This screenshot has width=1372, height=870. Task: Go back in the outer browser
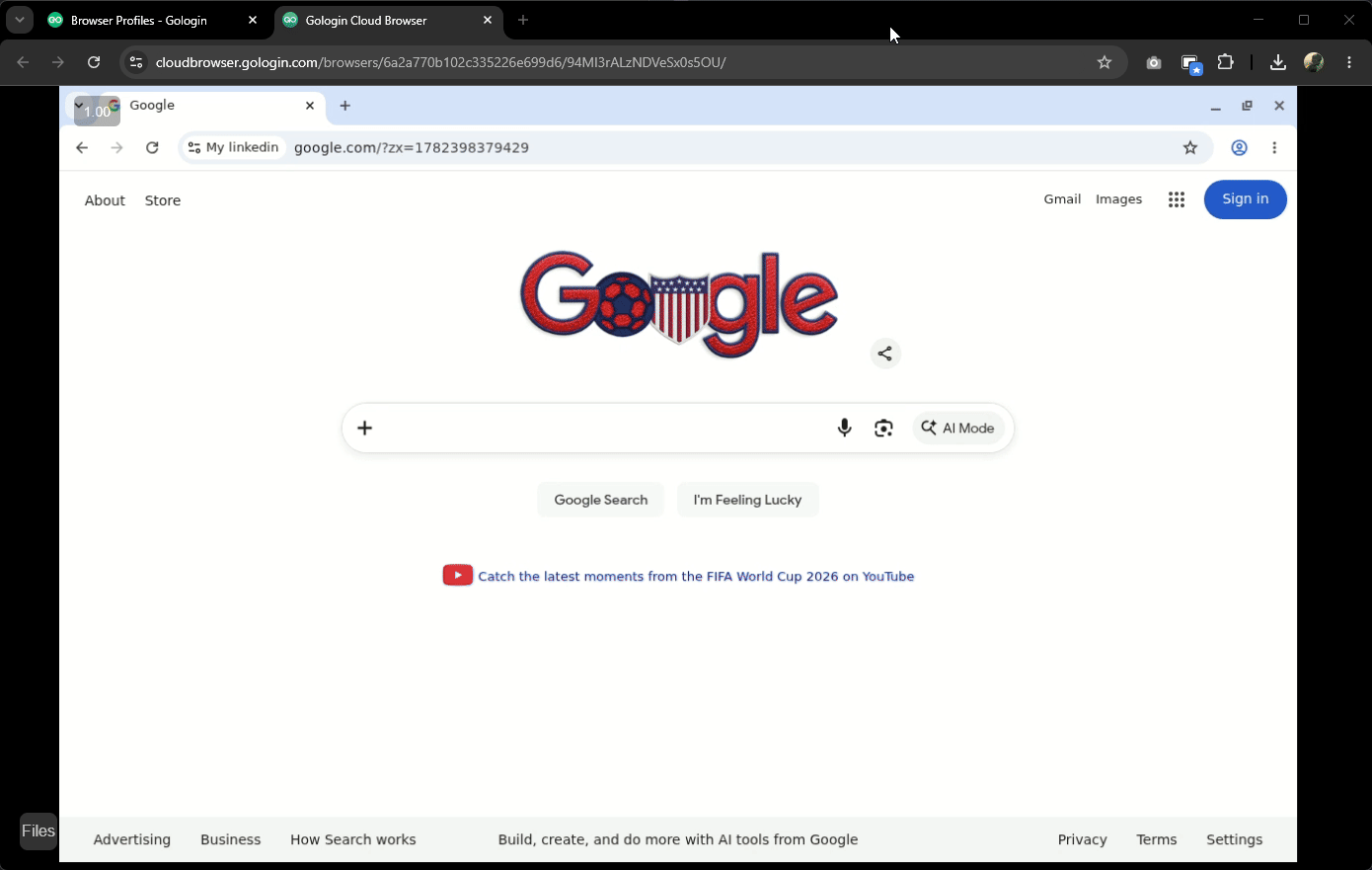(x=23, y=62)
